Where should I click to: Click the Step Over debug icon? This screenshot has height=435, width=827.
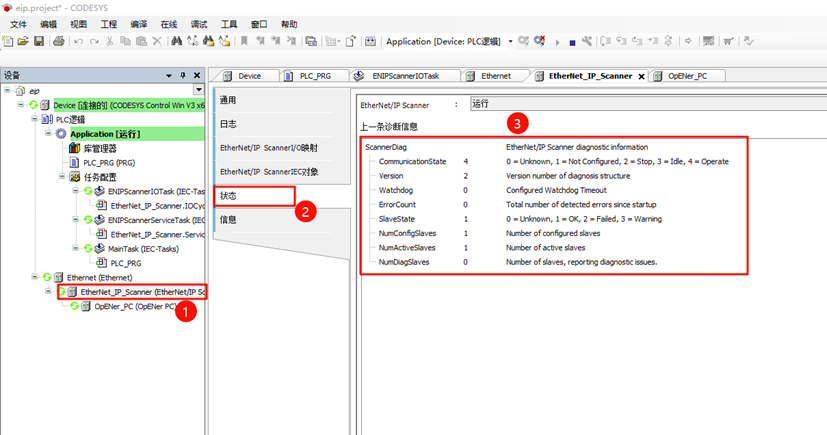pyautogui.click(x=605, y=41)
